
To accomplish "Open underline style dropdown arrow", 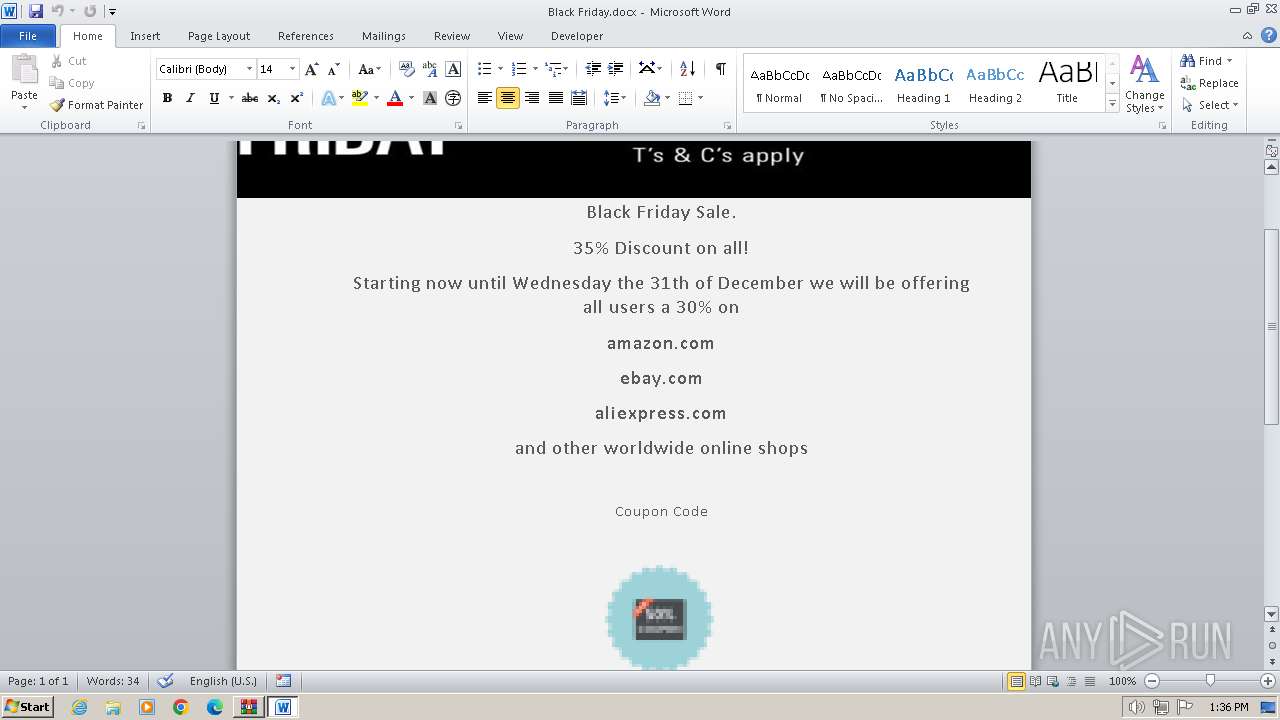I will (x=231, y=98).
